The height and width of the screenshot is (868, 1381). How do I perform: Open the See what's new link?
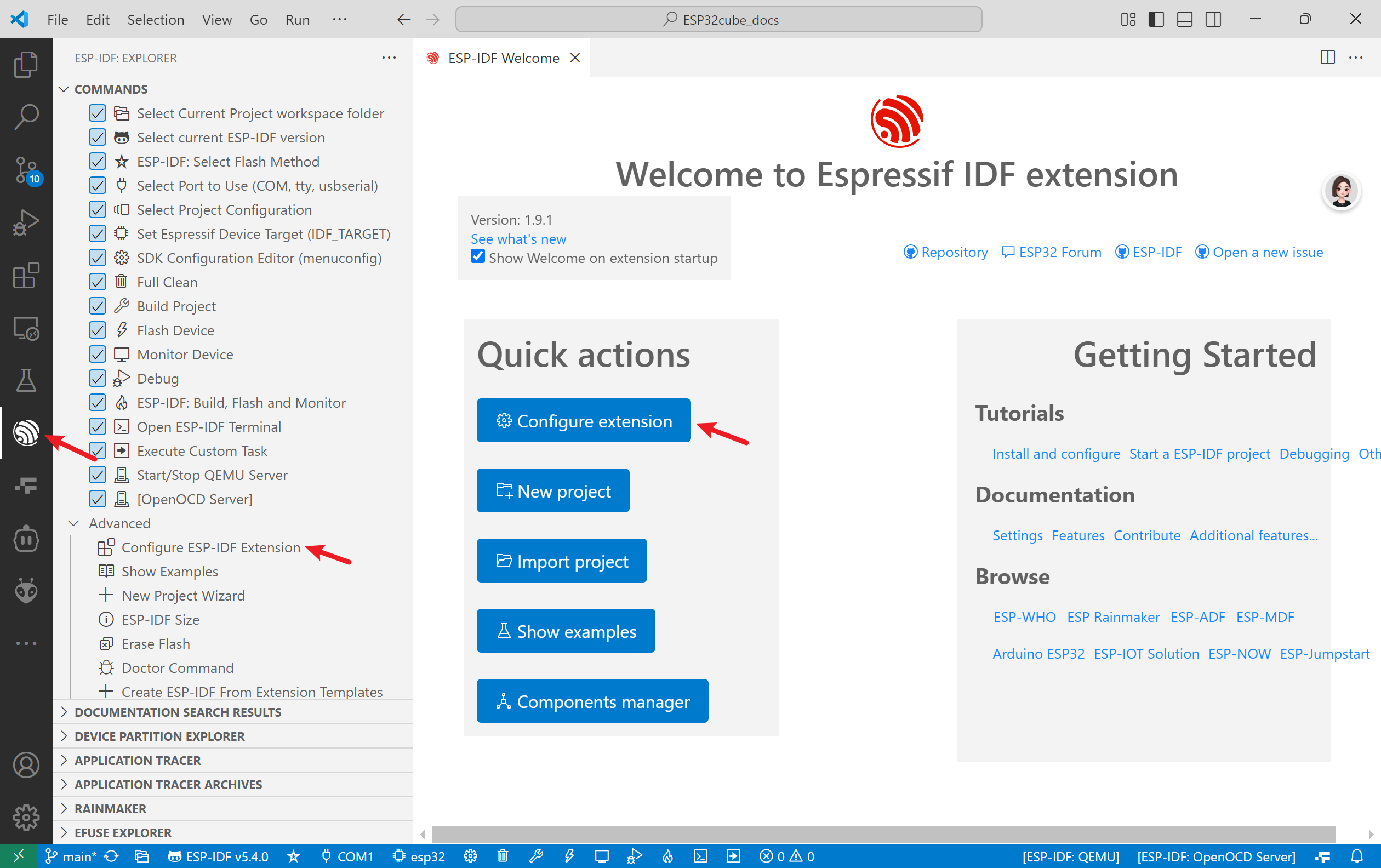coord(518,238)
